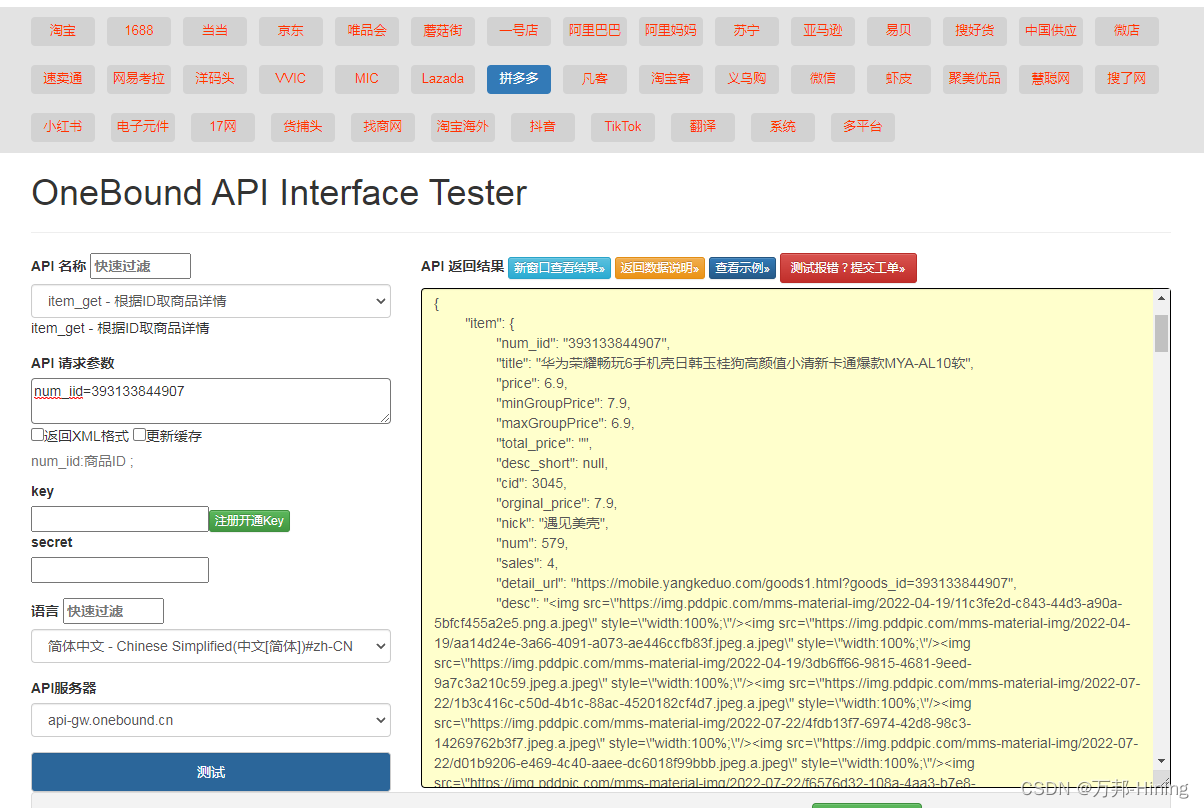
Task: Submit a ticket via 测试报错?提交工单
Action: point(848,268)
